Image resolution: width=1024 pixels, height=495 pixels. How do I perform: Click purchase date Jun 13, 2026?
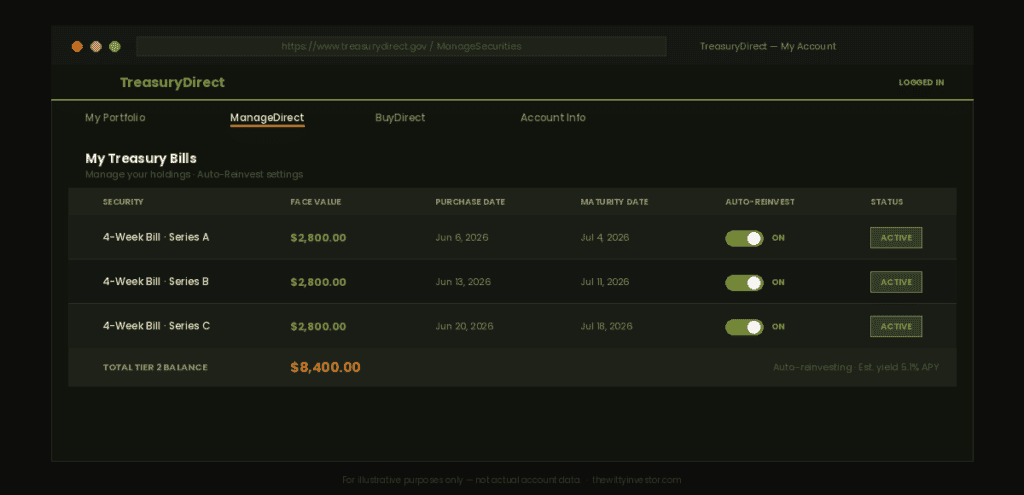[x=463, y=282]
